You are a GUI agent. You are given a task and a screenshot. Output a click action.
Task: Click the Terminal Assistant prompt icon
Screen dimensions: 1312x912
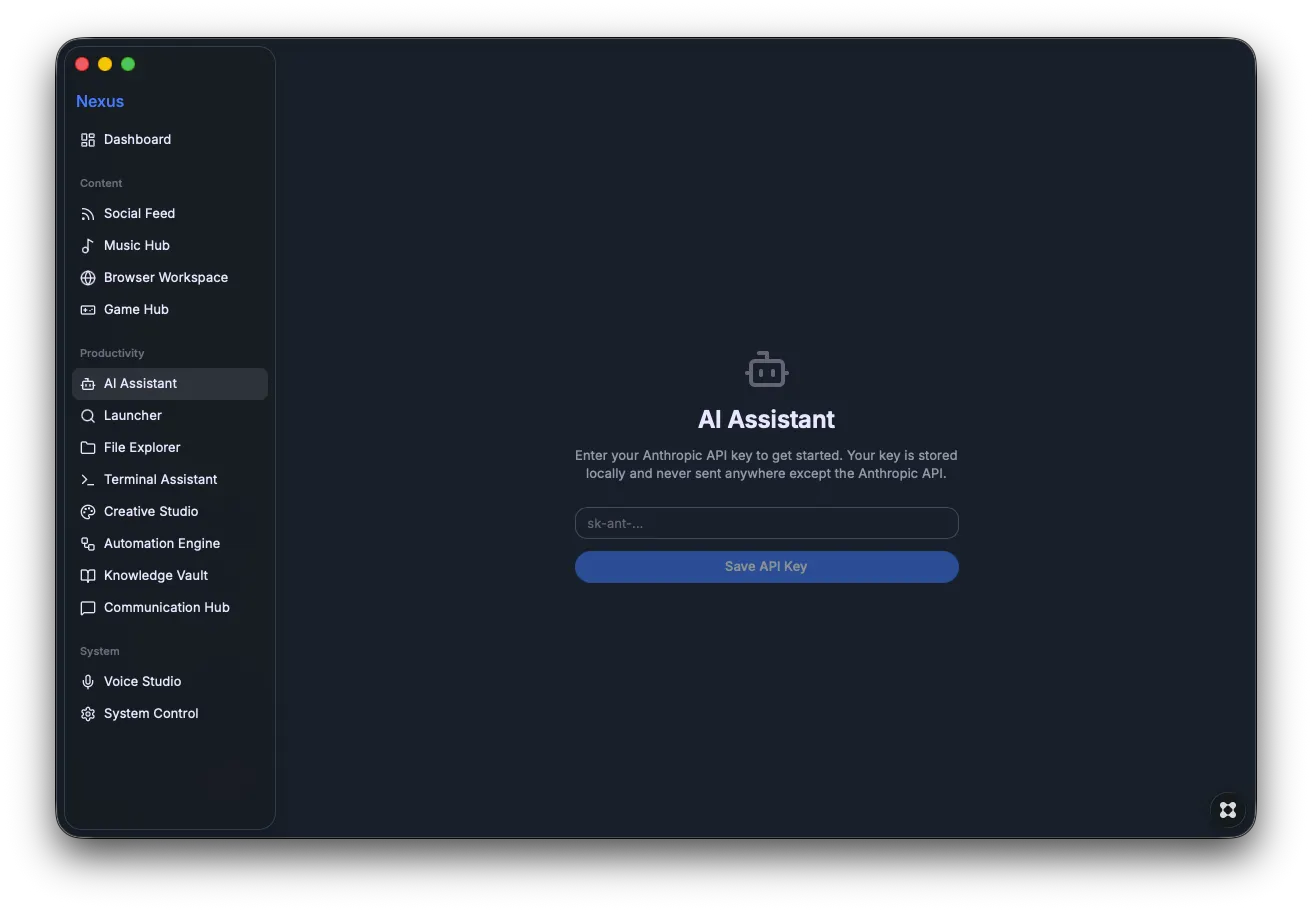click(88, 480)
